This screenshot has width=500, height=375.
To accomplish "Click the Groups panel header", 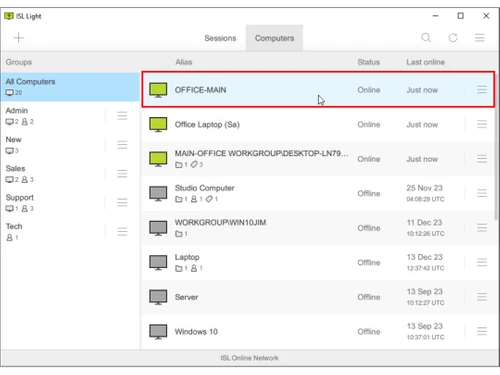I will [19, 62].
